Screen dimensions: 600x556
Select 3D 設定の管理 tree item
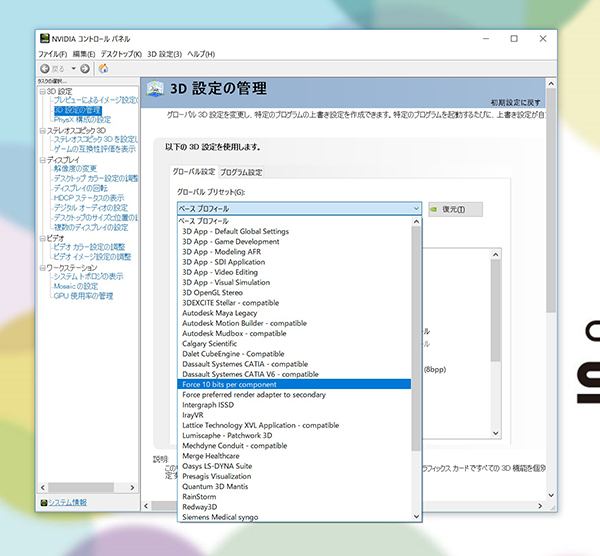point(78,110)
